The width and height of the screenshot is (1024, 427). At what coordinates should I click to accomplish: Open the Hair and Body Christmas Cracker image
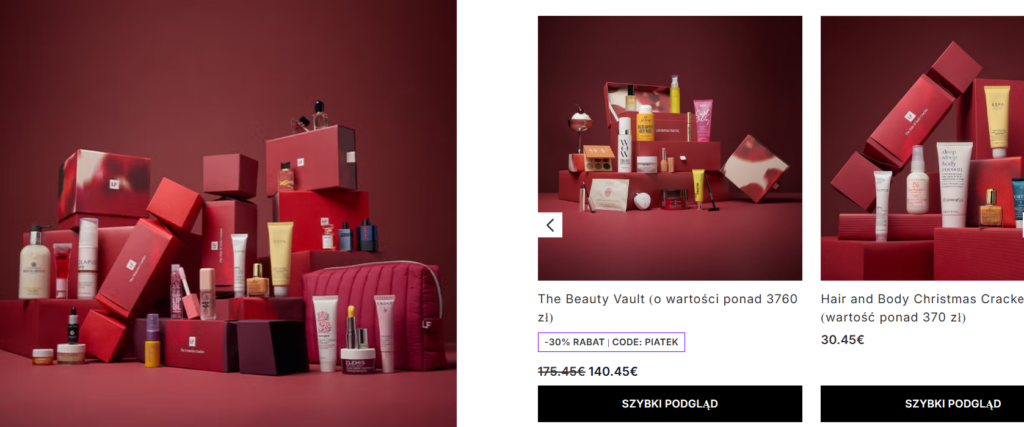(922, 148)
